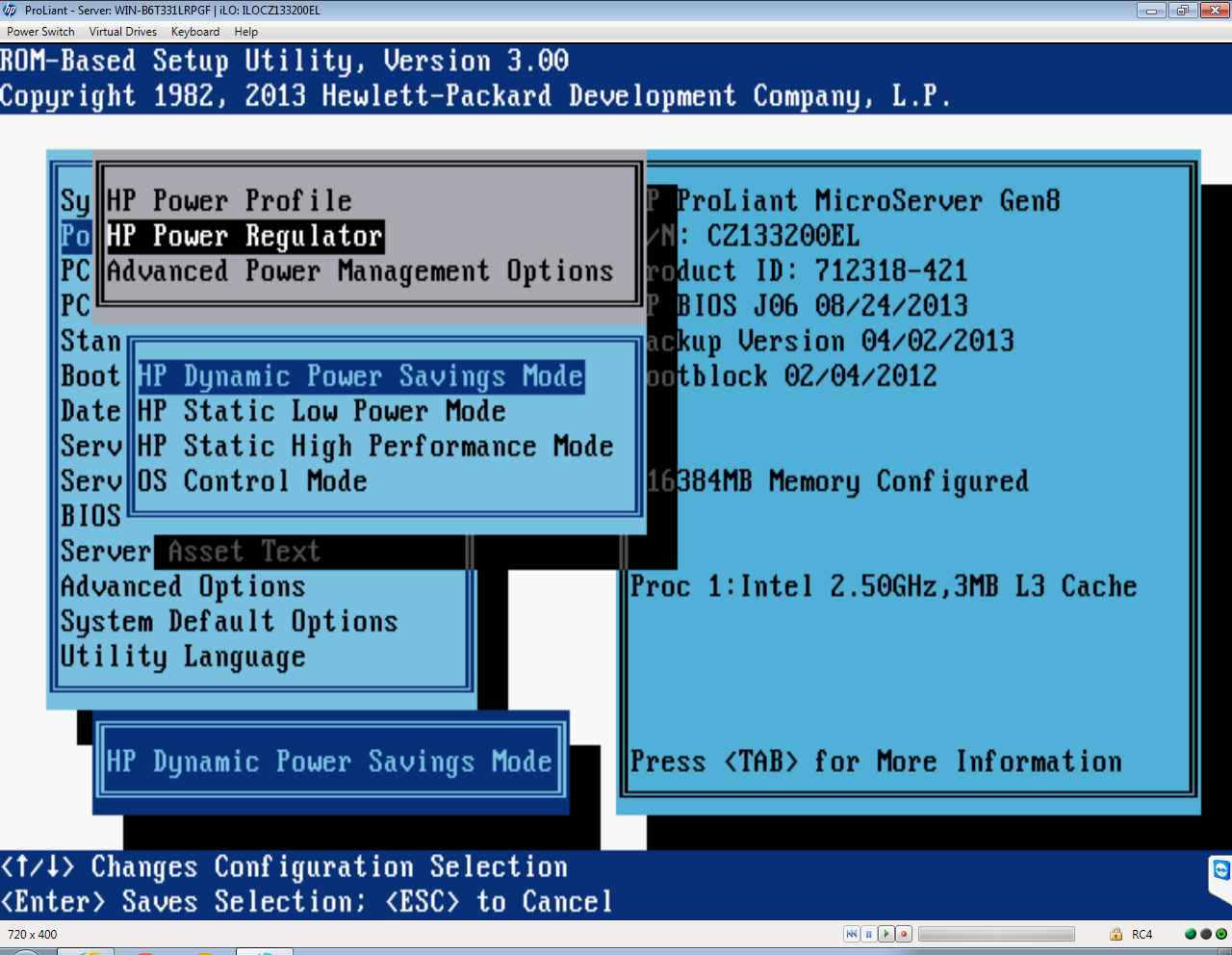Click the playback progress bar
1232x955 pixels.
click(996, 934)
